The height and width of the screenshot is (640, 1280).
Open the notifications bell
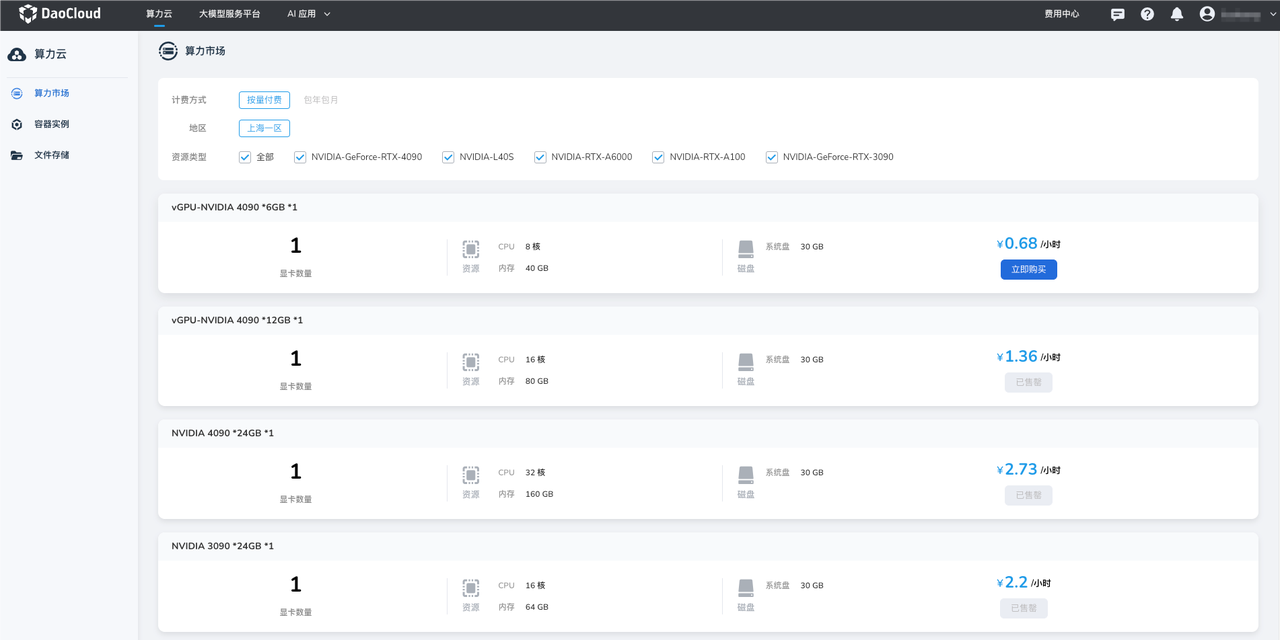[x=1177, y=14]
